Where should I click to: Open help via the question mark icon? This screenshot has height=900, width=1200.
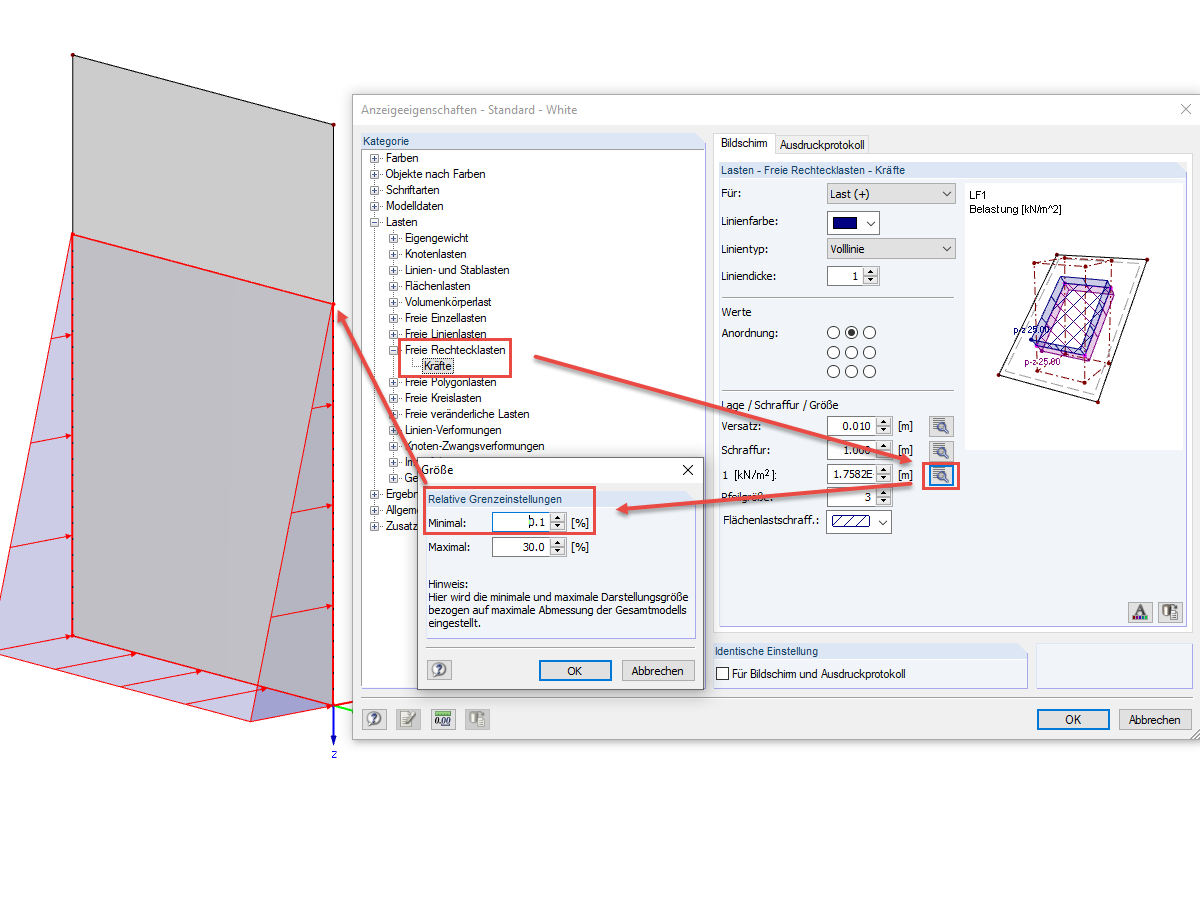tap(374, 718)
